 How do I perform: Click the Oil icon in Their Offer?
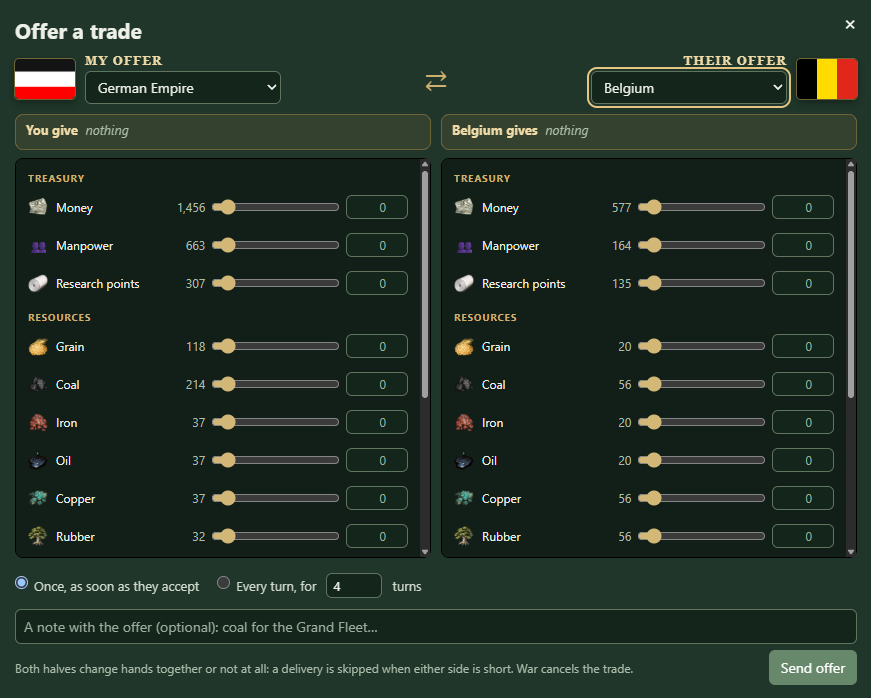tap(464, 460)
